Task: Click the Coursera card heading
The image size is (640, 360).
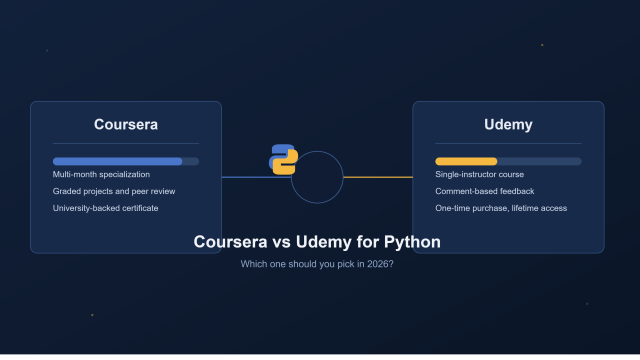Action: coord(126,124)
